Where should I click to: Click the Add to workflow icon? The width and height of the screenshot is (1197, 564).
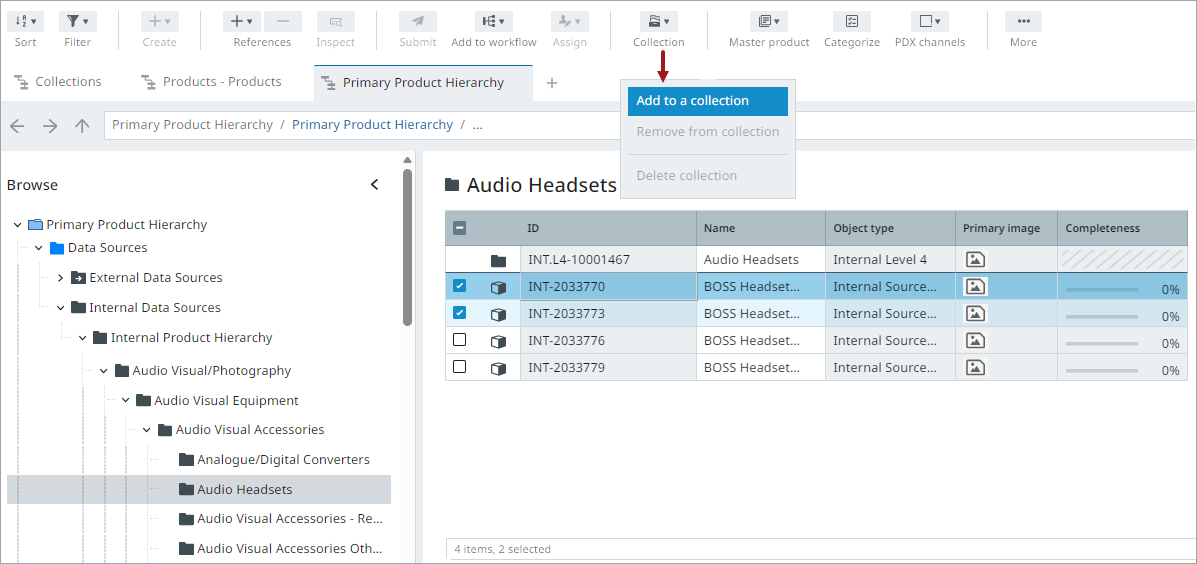coord(493,22)
